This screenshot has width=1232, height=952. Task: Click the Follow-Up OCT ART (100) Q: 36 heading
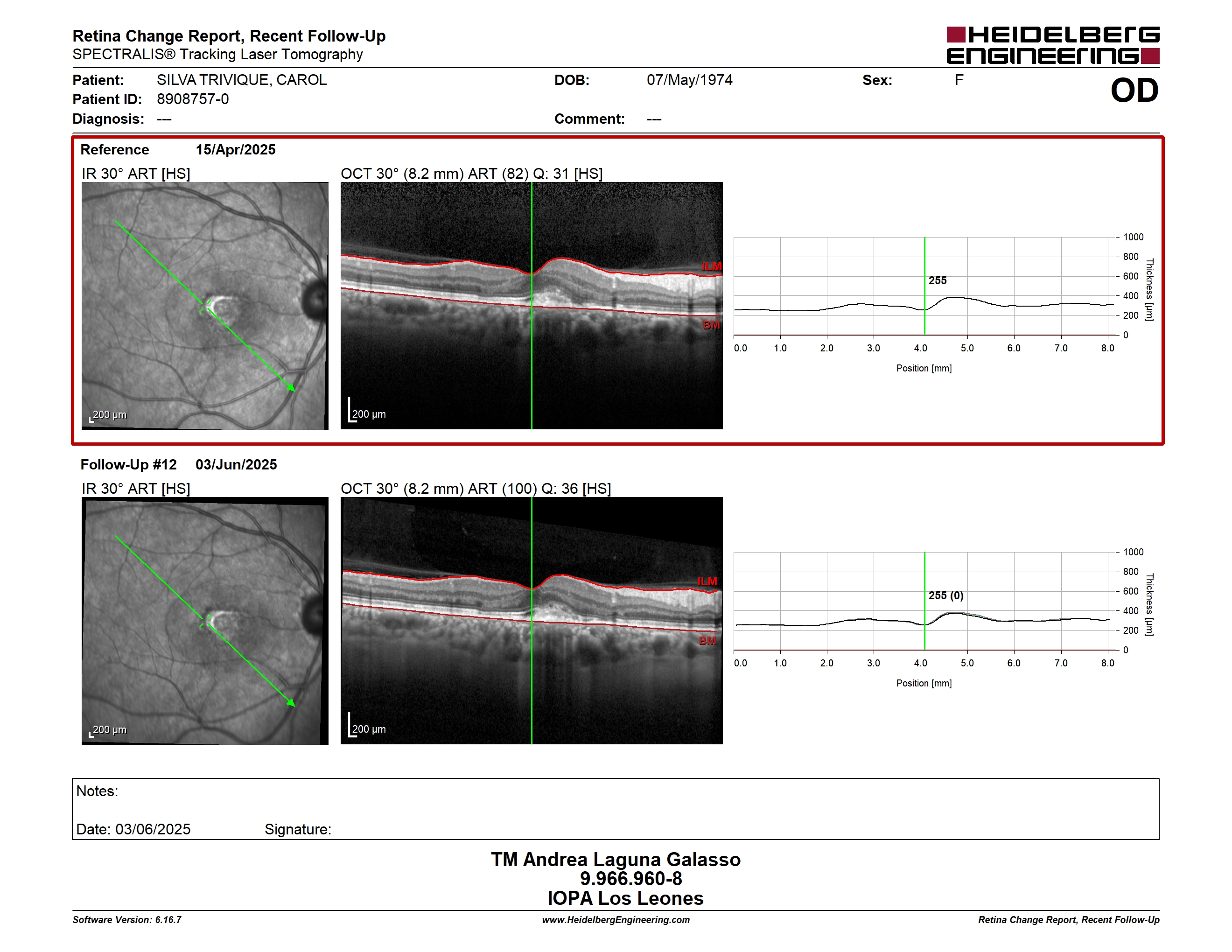[x=476, y=489]
